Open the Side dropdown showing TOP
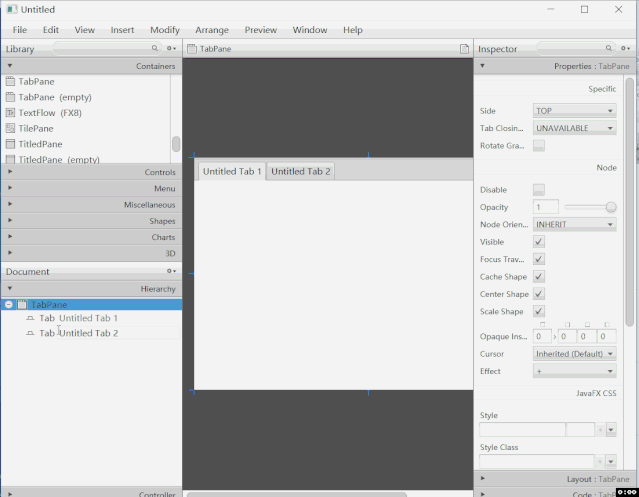639x497 pixels. [575, 110]
